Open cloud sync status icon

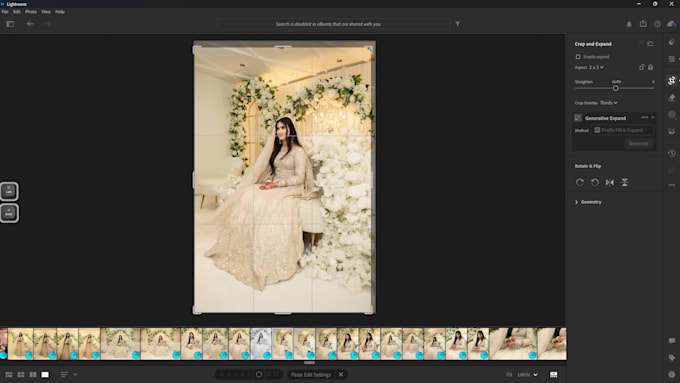(x=672, y=24)
